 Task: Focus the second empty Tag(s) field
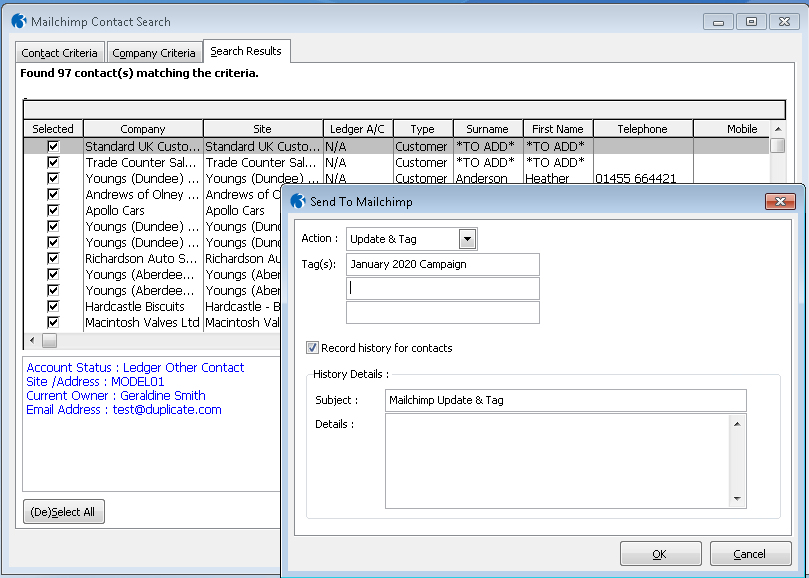pos(443,288)
